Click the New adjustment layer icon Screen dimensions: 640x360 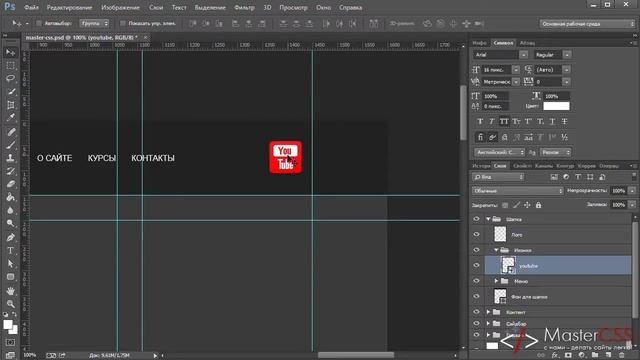582,355
